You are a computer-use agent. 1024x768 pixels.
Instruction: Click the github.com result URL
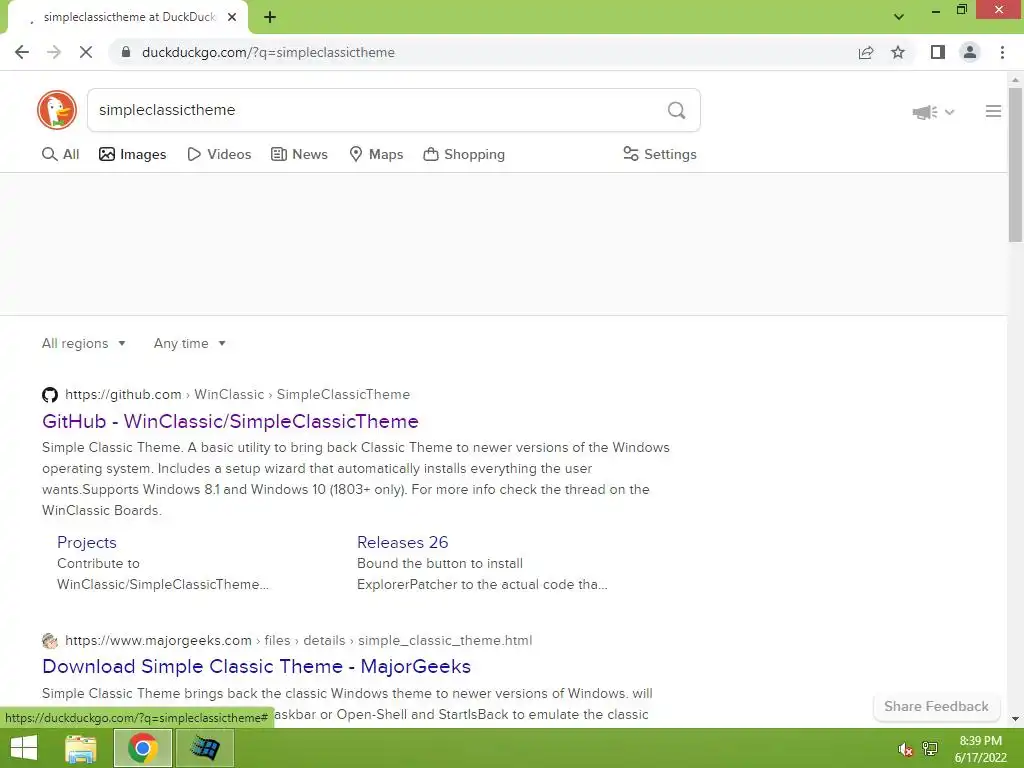click(238, 394)
